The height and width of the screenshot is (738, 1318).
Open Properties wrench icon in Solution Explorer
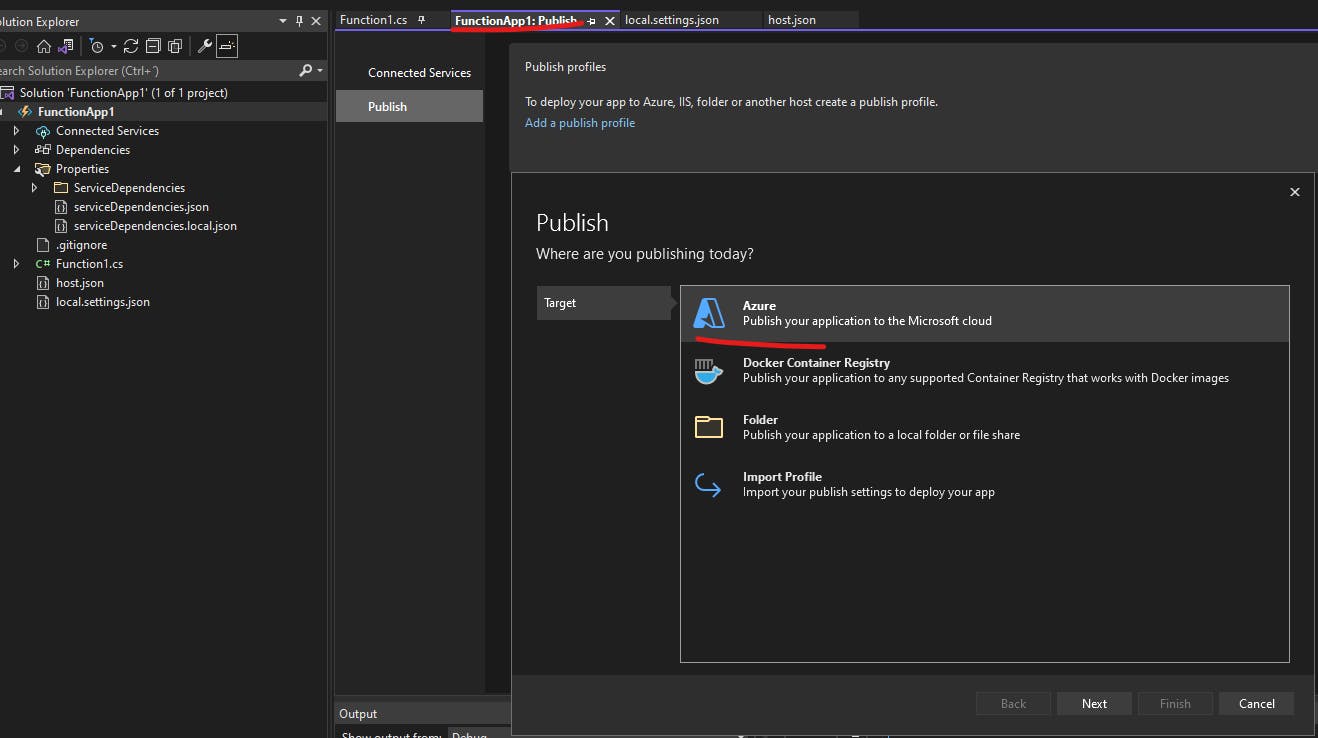(205, 46)
